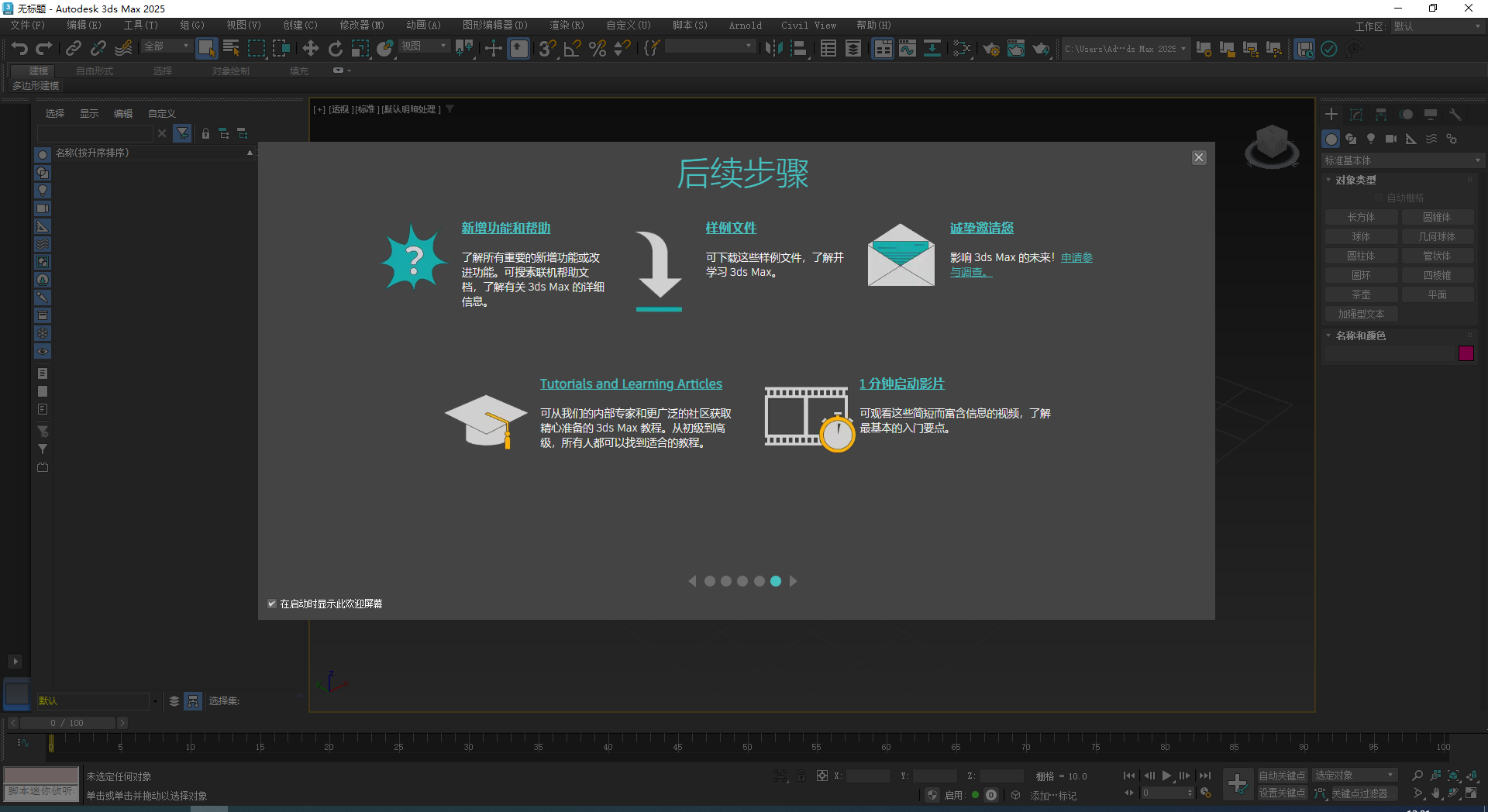Toggle the selection lock icon in status bar
Image resolution: width=1488 pixels, height=812 pixels.
(801, 776)
